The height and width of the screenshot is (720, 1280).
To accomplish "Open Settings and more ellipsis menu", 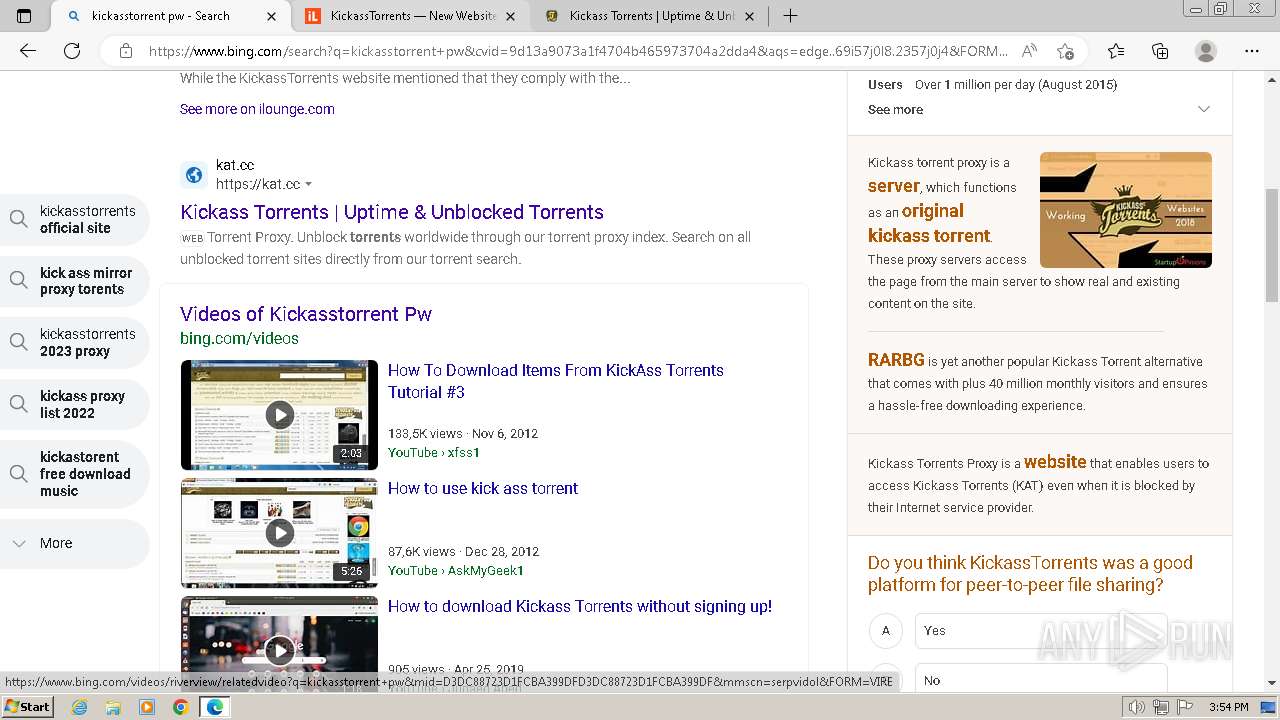I will click(x=1252, y=51).
